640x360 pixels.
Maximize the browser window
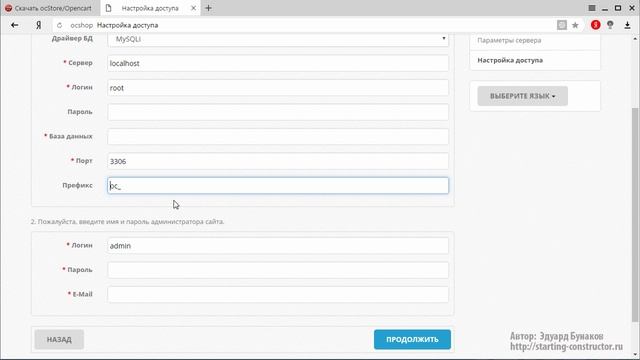click(618, 8)
